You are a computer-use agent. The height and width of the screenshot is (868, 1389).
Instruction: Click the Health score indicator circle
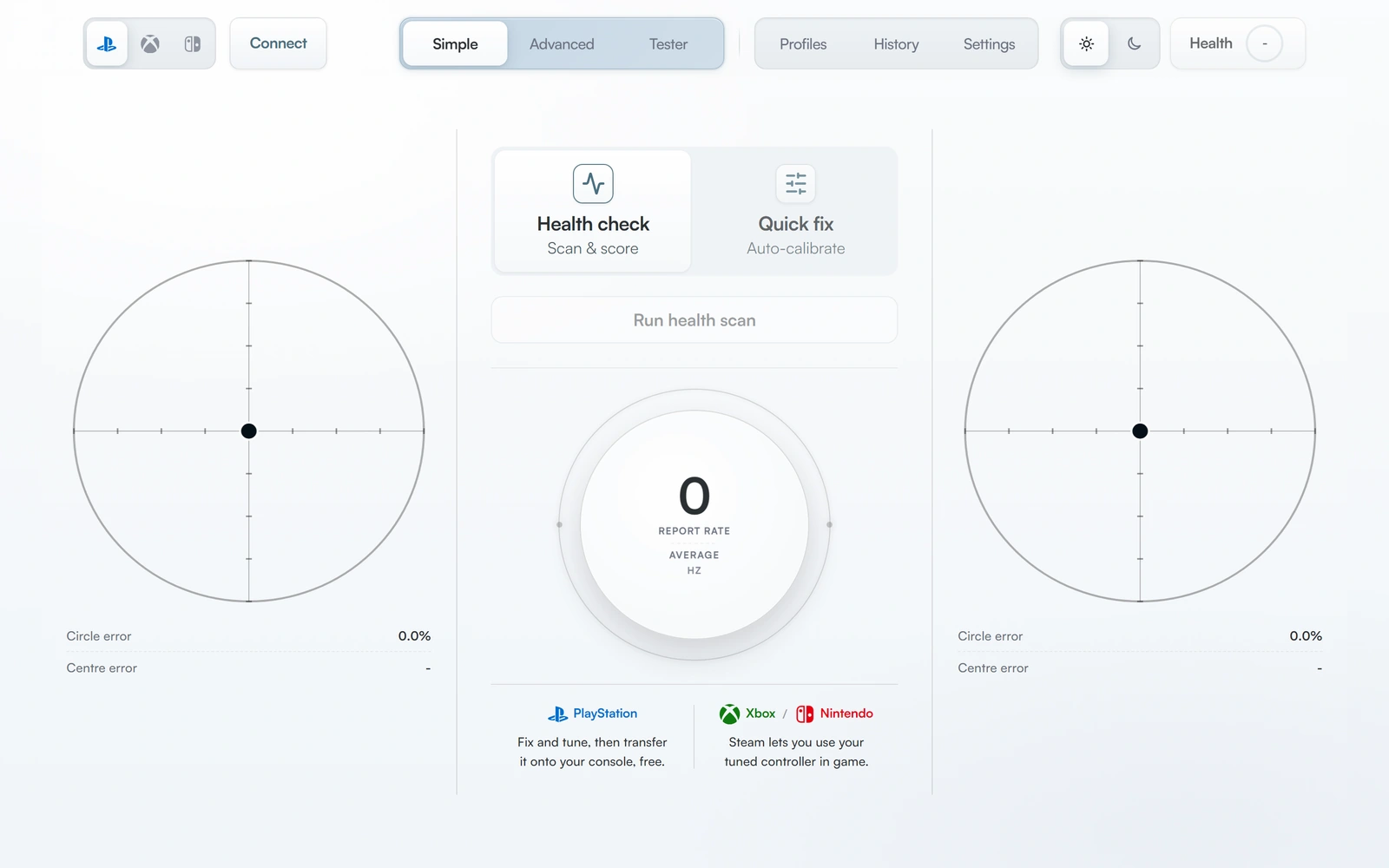click(x=1264, y=43)
